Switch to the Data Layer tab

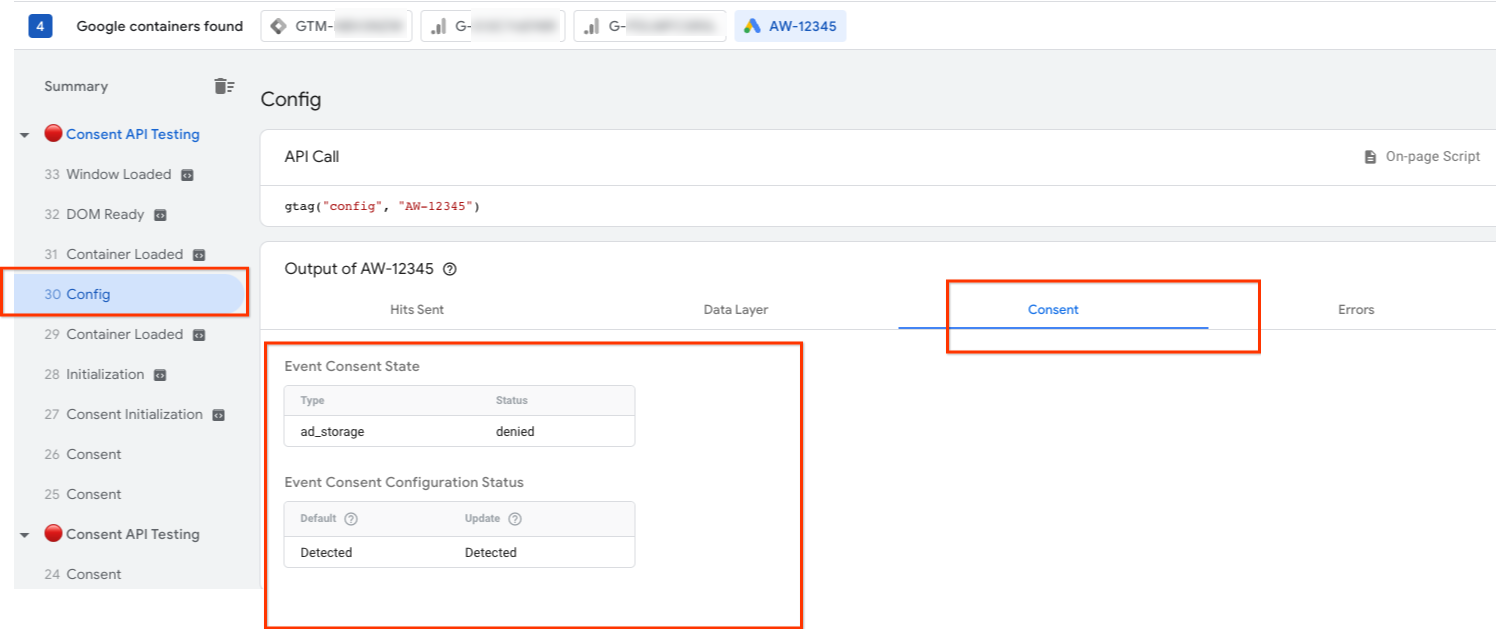[x=736, y=310]
